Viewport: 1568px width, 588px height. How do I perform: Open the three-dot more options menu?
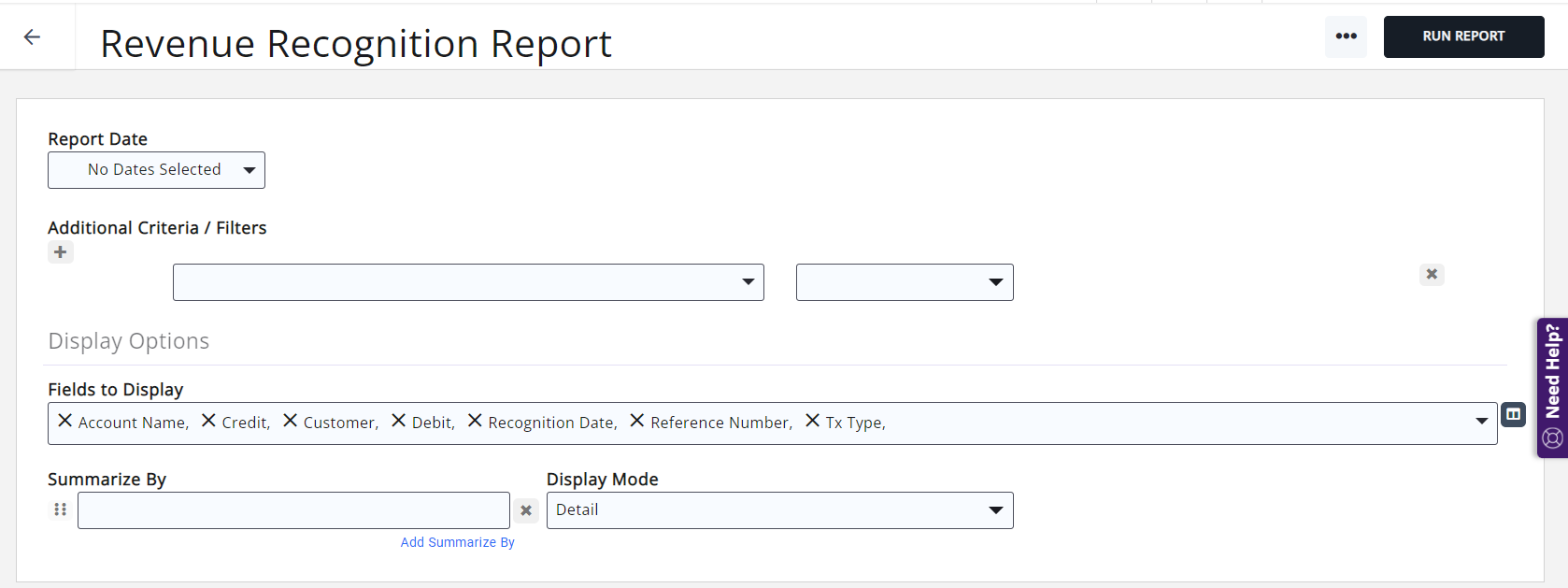tap(1346, 36)
